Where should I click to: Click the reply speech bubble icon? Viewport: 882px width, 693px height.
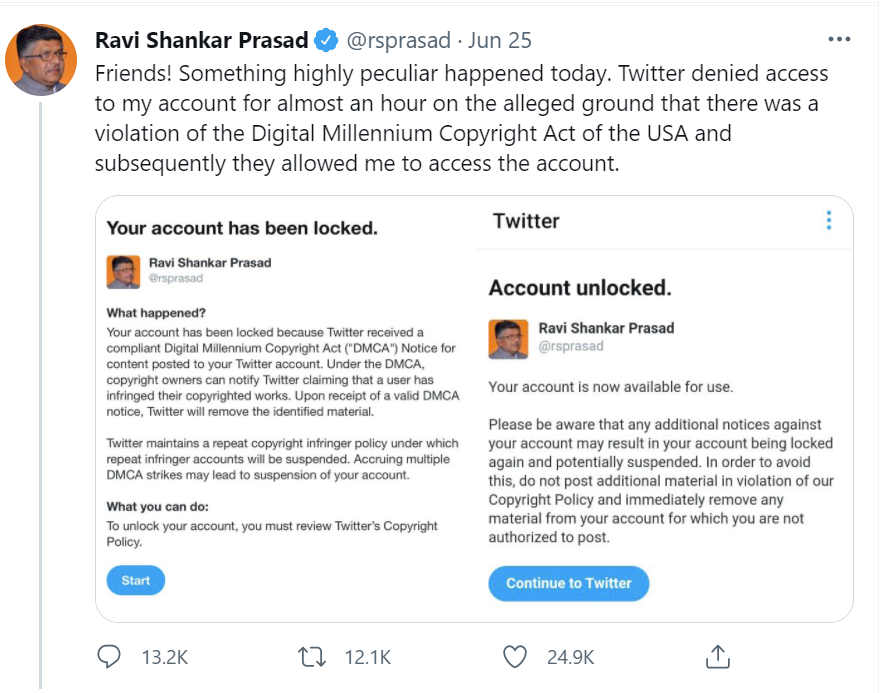click(x=109, y=656)
